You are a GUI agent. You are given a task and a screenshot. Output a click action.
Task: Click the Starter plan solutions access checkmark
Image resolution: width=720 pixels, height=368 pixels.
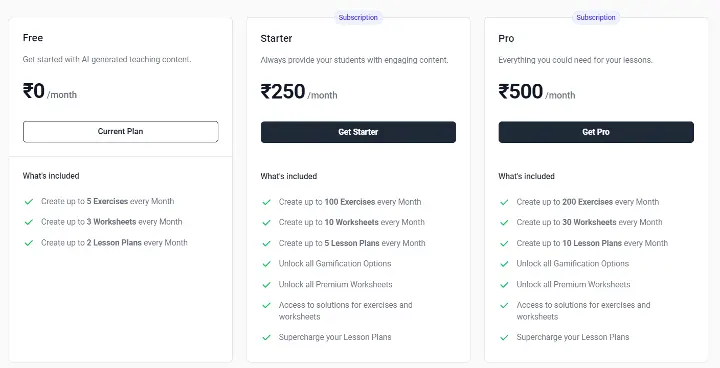click(266, 306)
